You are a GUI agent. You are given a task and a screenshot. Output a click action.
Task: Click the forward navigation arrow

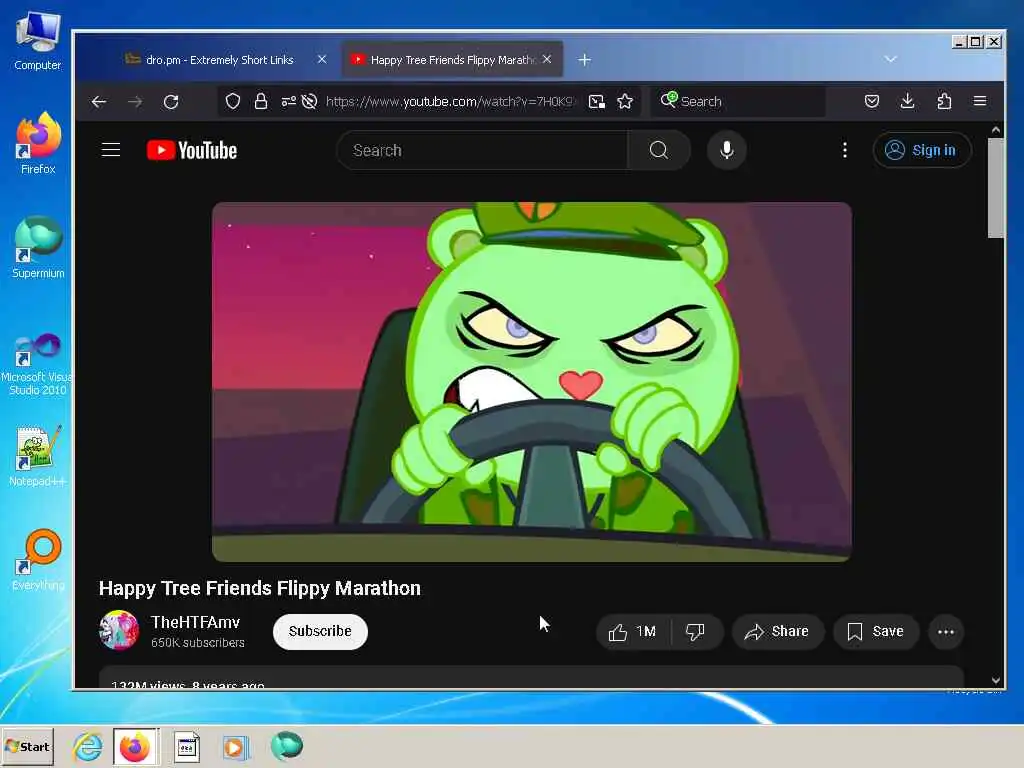135,102
